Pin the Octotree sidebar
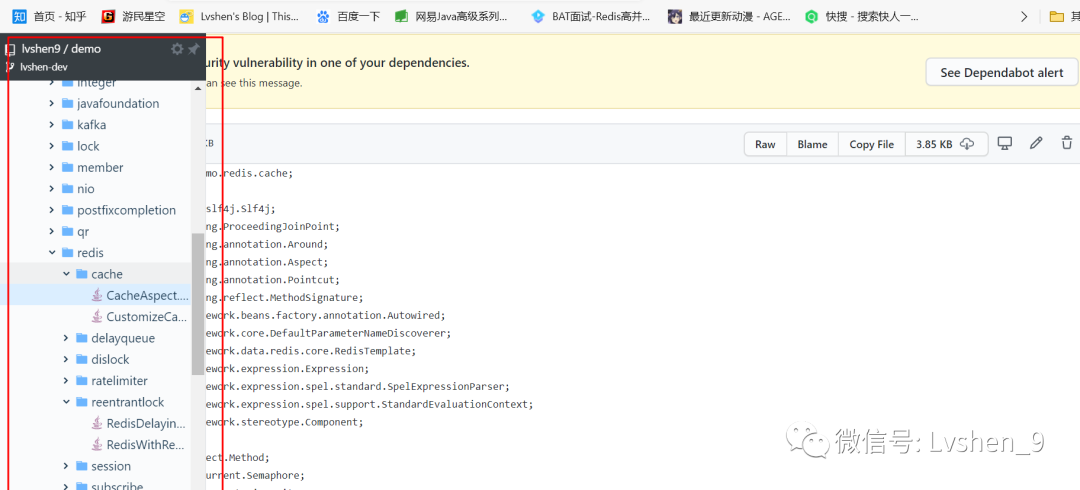 [x=194, y=49]
